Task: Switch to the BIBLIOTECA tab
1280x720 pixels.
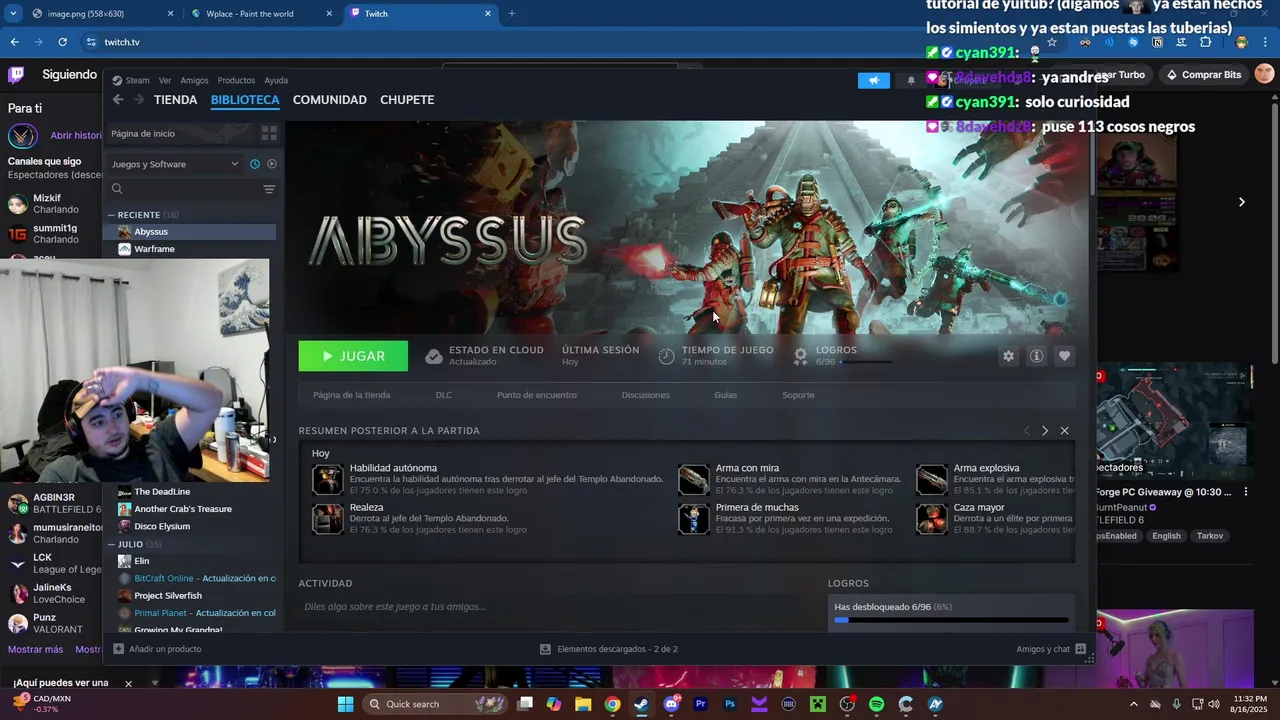Action: point(245,100)
